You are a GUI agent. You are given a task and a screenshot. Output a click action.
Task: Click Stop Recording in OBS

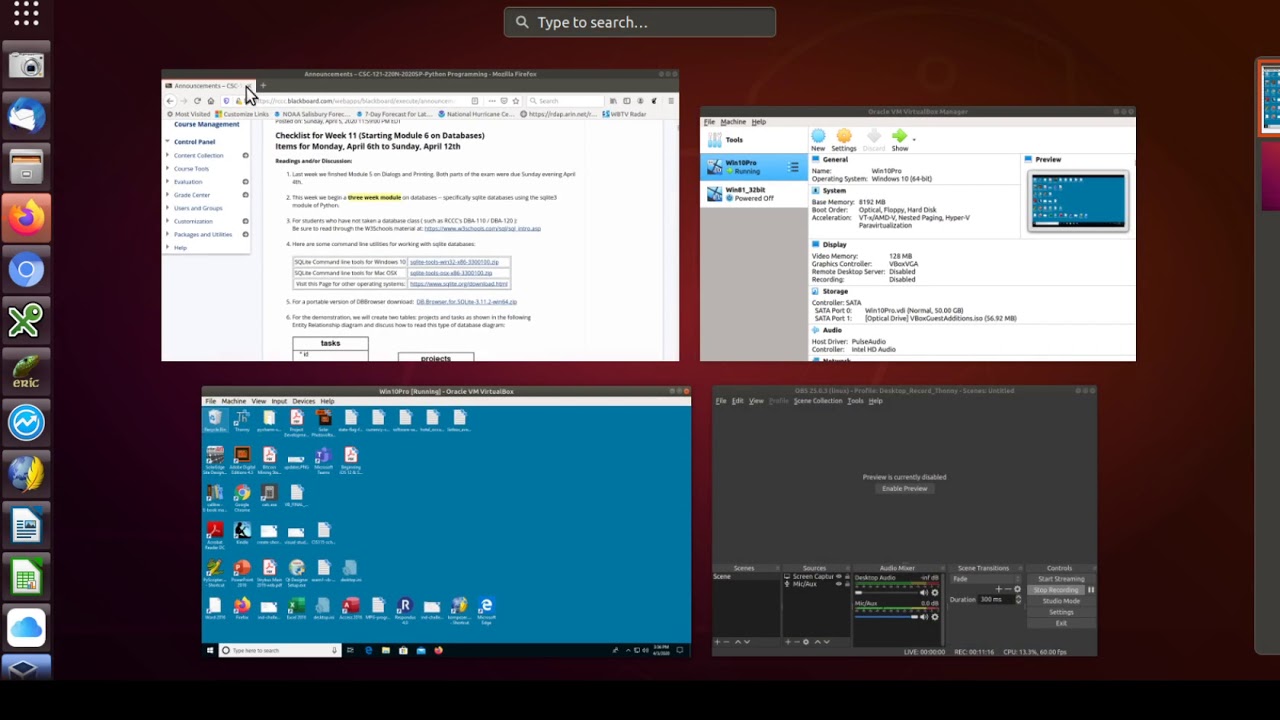(x=1055, y=590)
